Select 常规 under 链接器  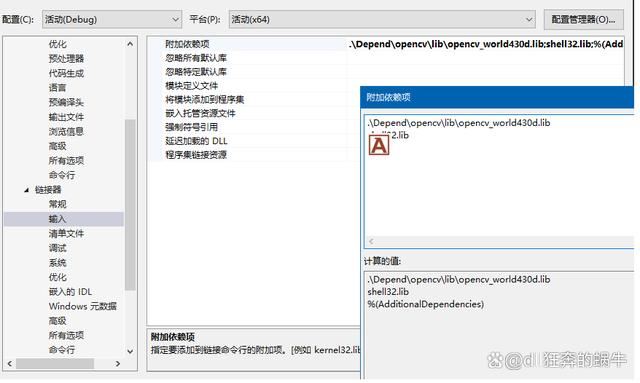pyautogui.click(x=57, y=204)
